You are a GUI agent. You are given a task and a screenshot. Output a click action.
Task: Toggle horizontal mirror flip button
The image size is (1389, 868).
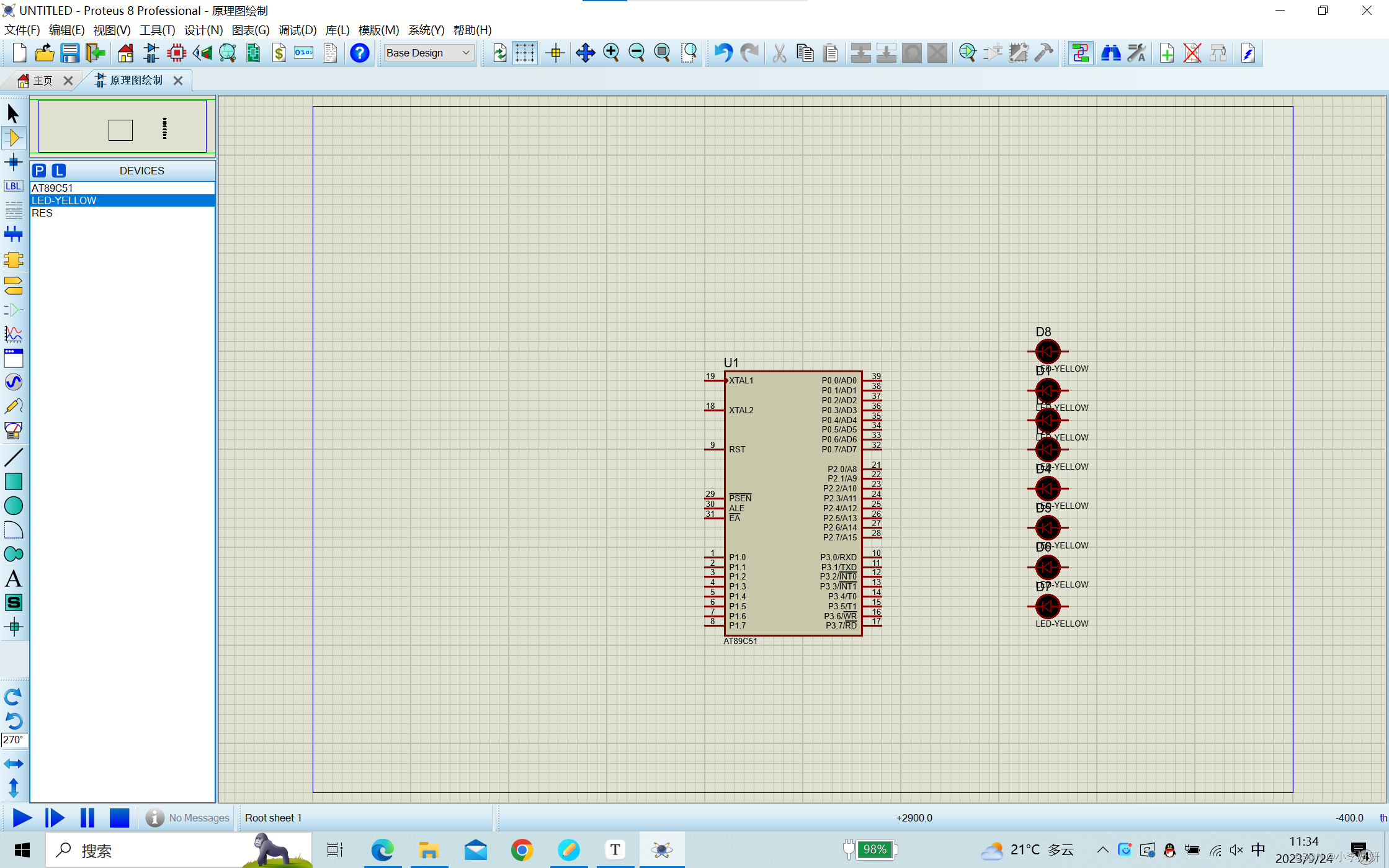14,764
